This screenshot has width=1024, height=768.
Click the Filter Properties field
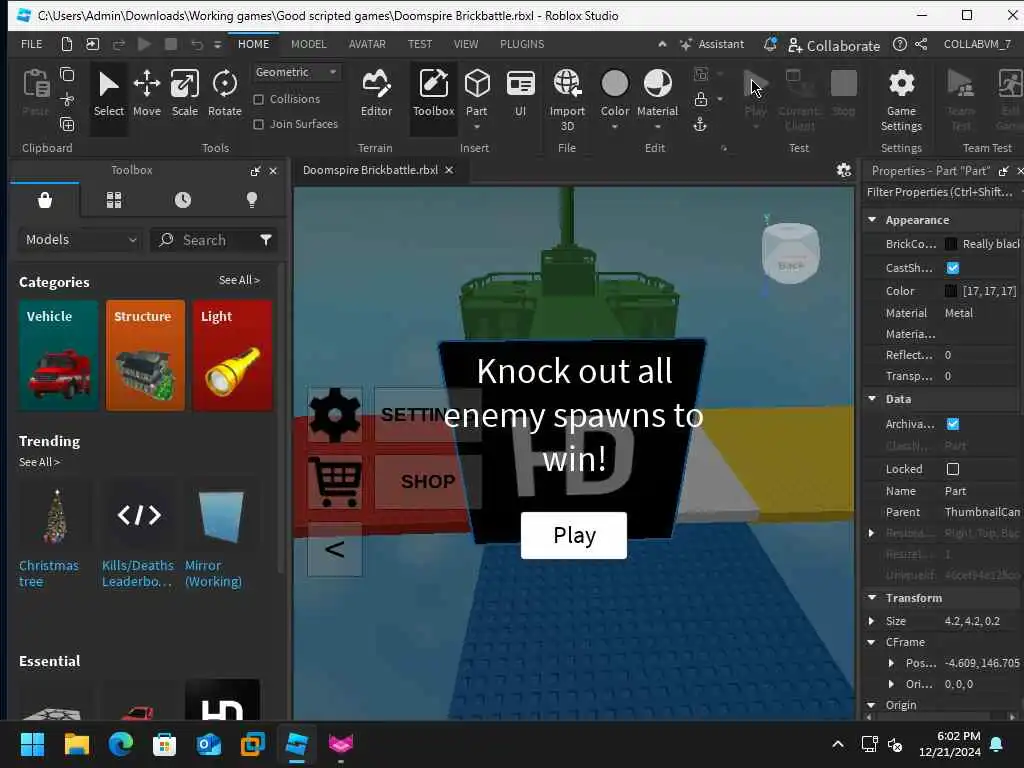[x=940, y=192]
